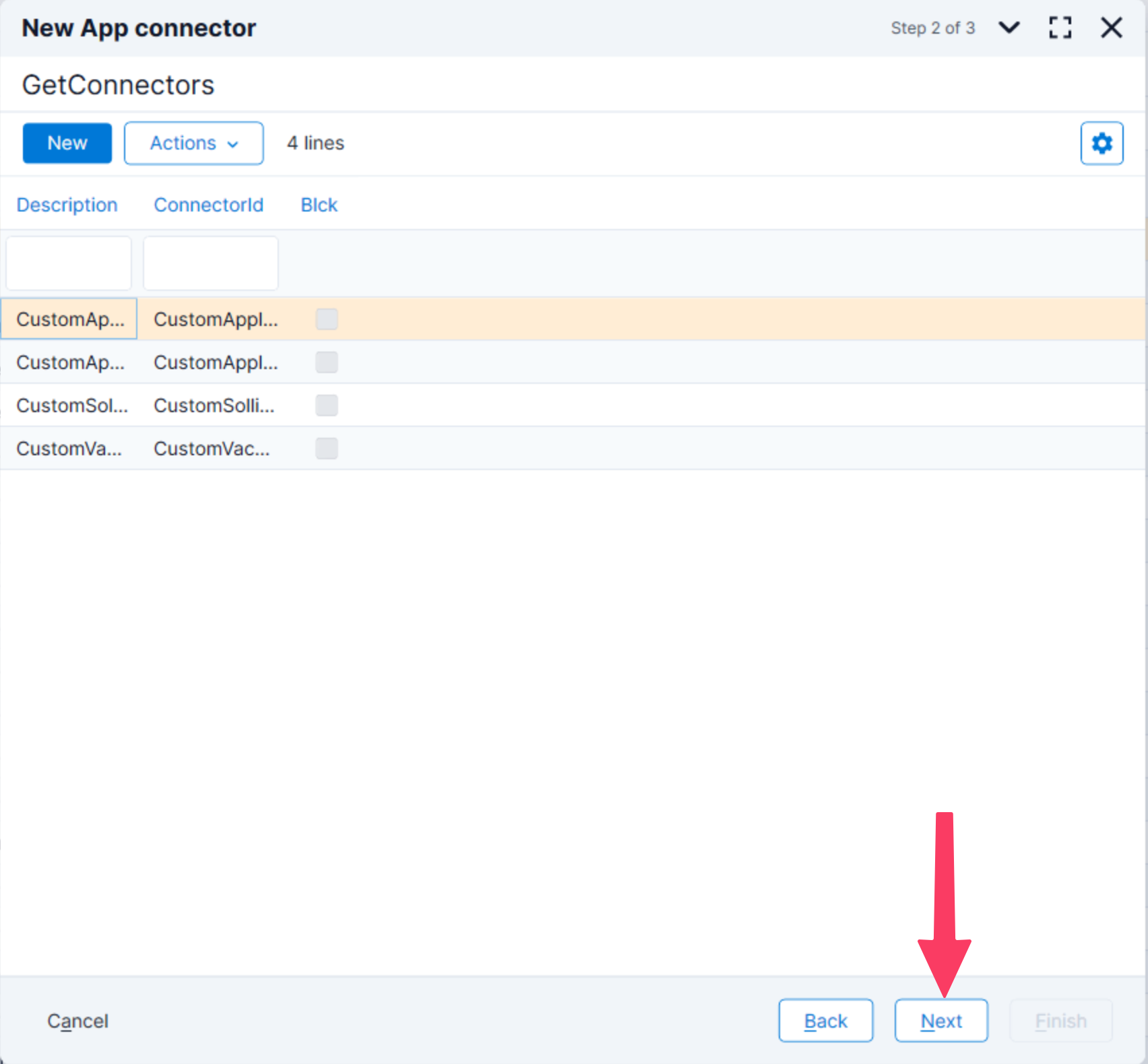Check the Blck box in first row
The height and width of the screenshot is (1064, 1148).
pos(327,319)
